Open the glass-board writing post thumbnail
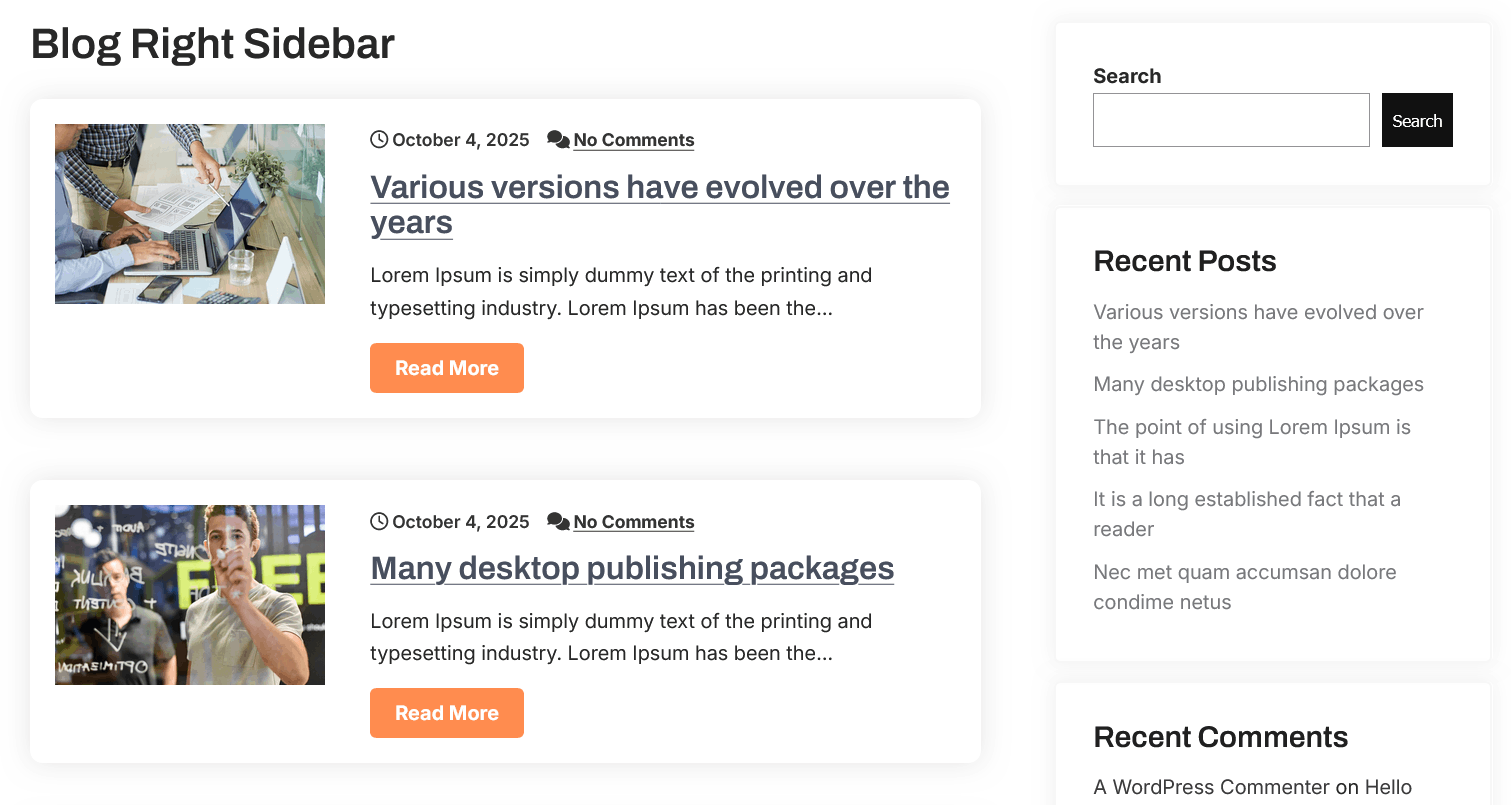The image size is (1511, 805). coord(190,595)
